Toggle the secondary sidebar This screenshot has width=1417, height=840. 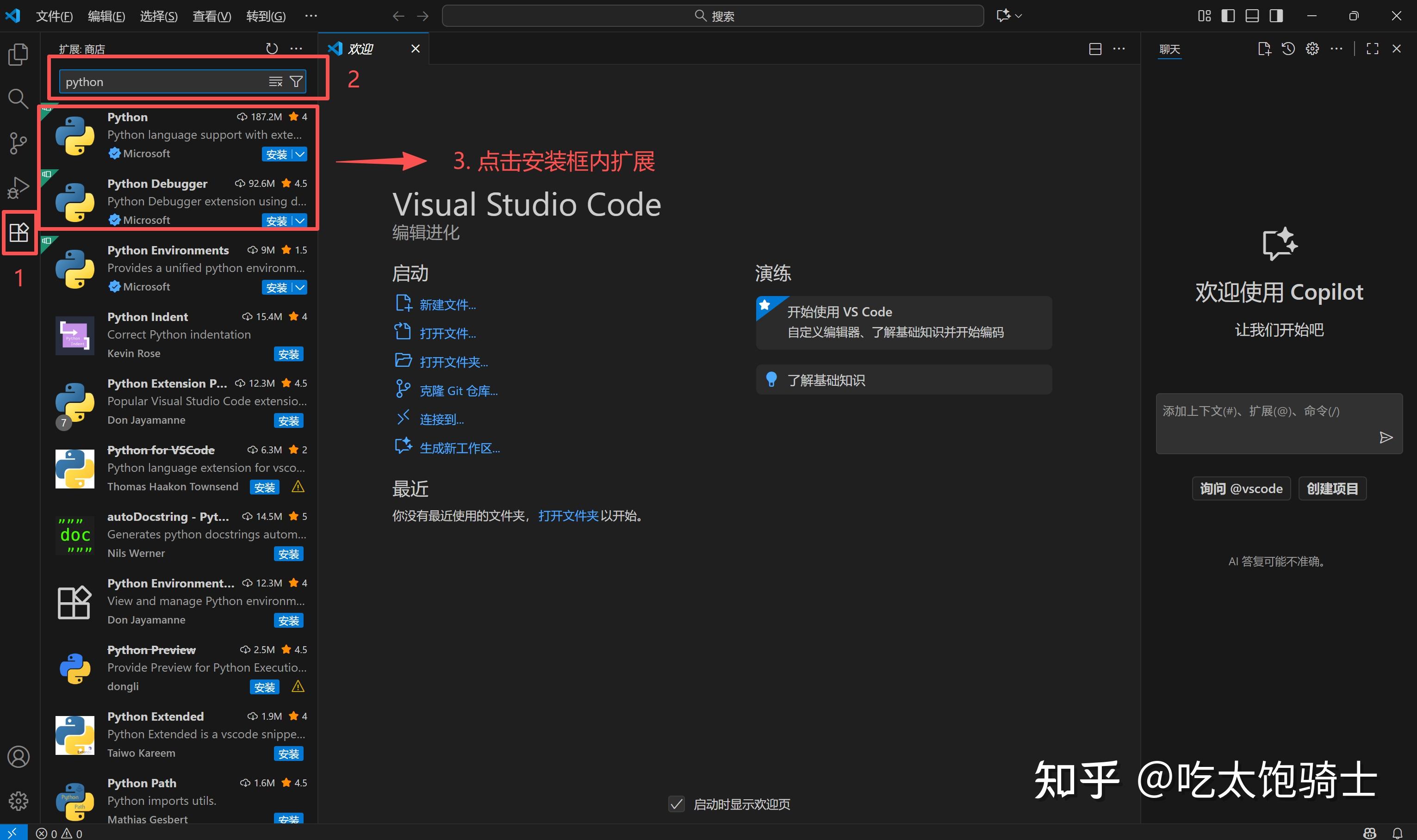[x=1275, y=15]
